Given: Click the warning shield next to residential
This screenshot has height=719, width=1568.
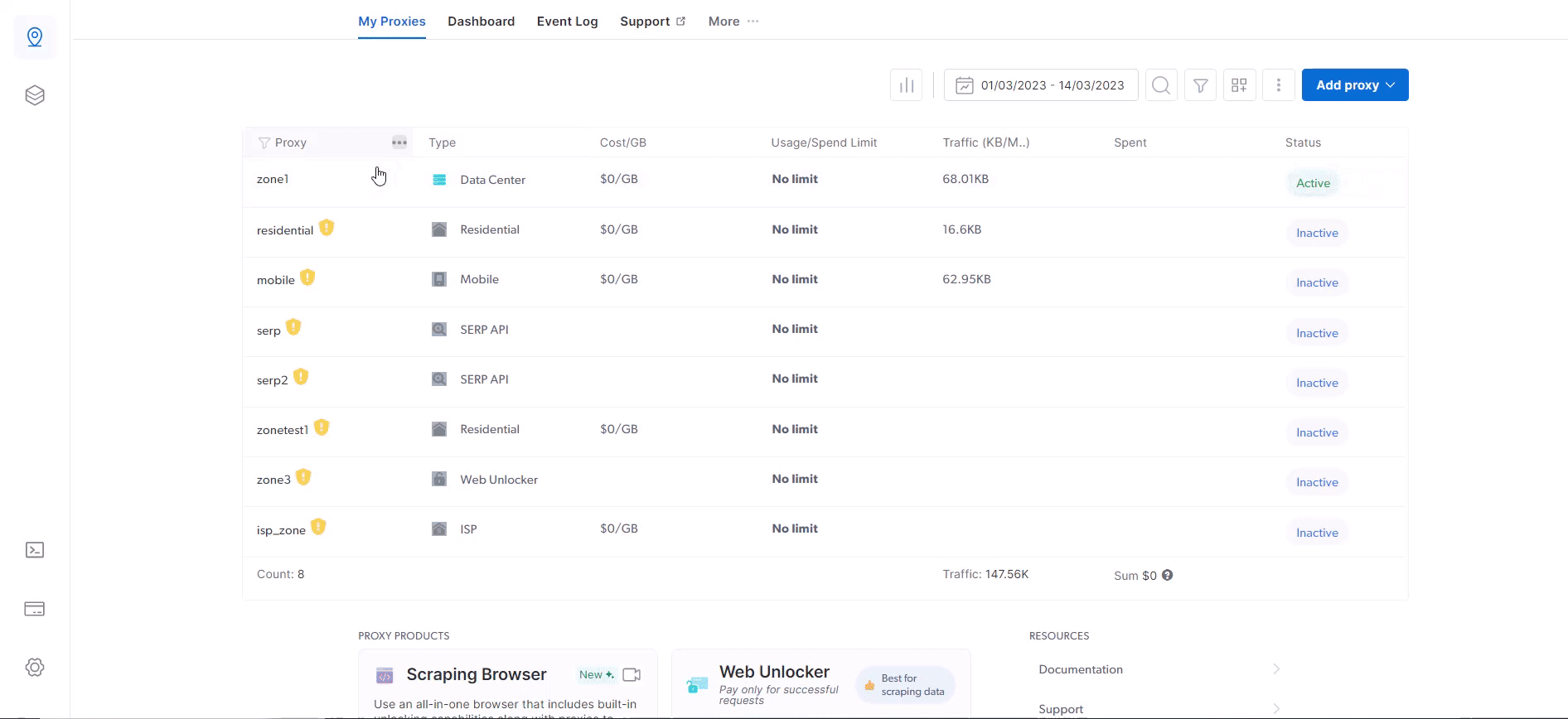Looking at the screenshot, I should coord(327,227).
